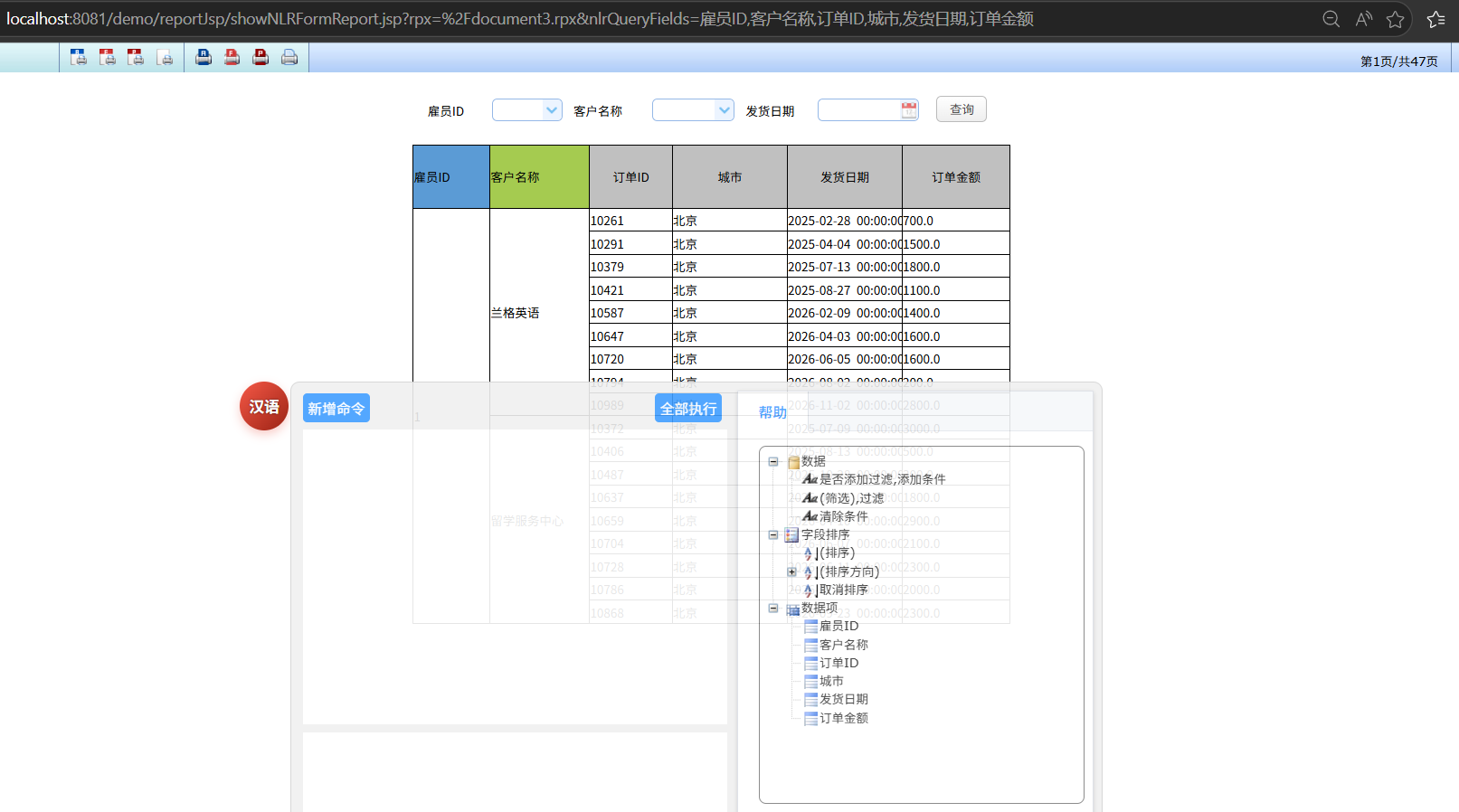This screenshot has height=812, width=1459.
Task: Collapse the 数据 tree node
Action: [x=773, y=461]
